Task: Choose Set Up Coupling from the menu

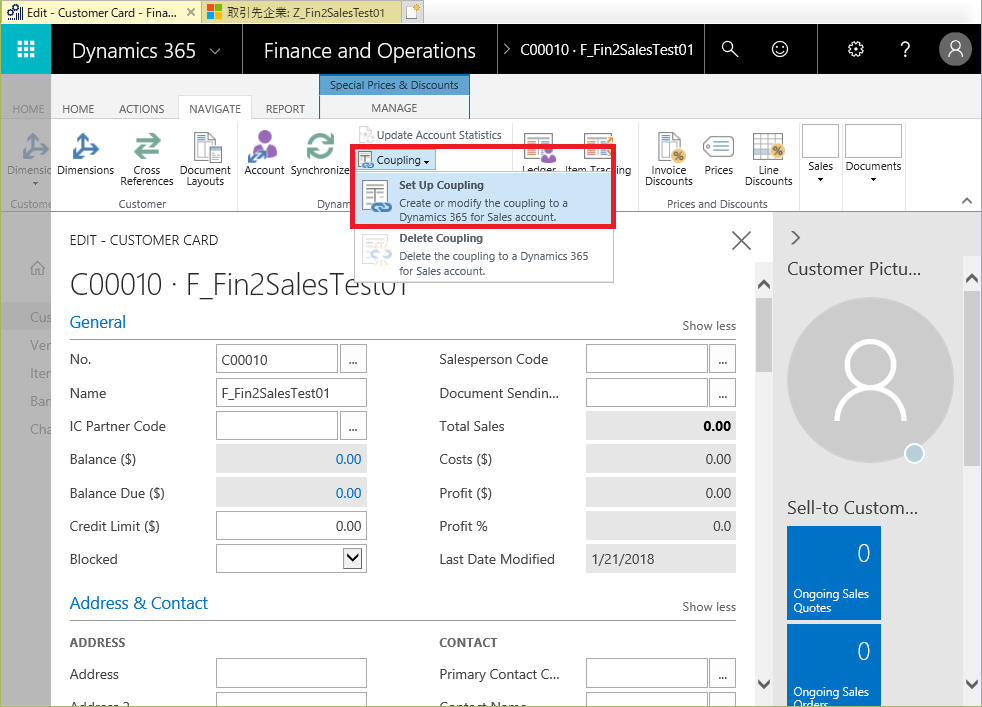Action: click(x=484, y=200)
